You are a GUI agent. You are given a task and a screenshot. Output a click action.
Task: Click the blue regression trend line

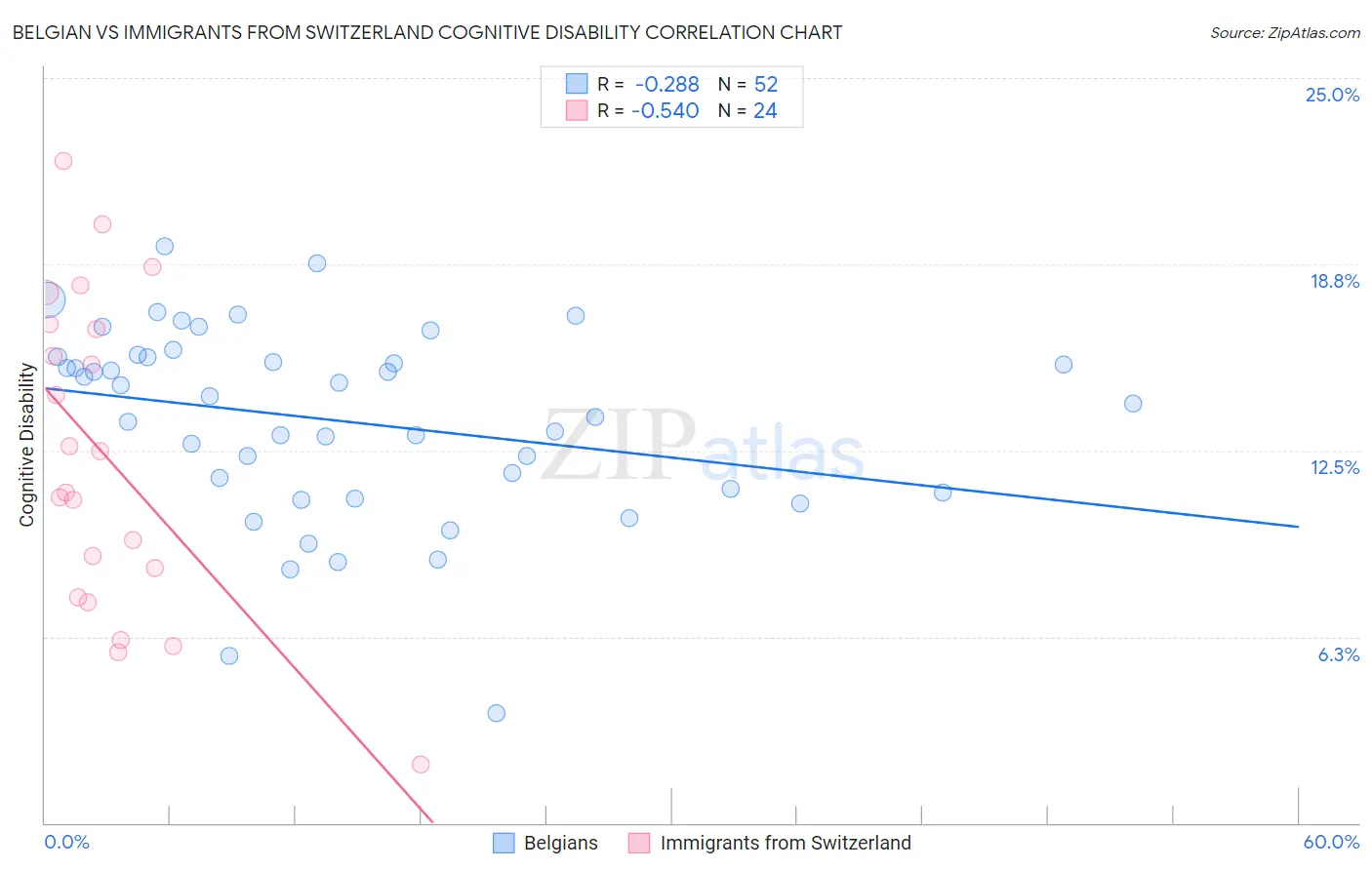pos(671,457)
